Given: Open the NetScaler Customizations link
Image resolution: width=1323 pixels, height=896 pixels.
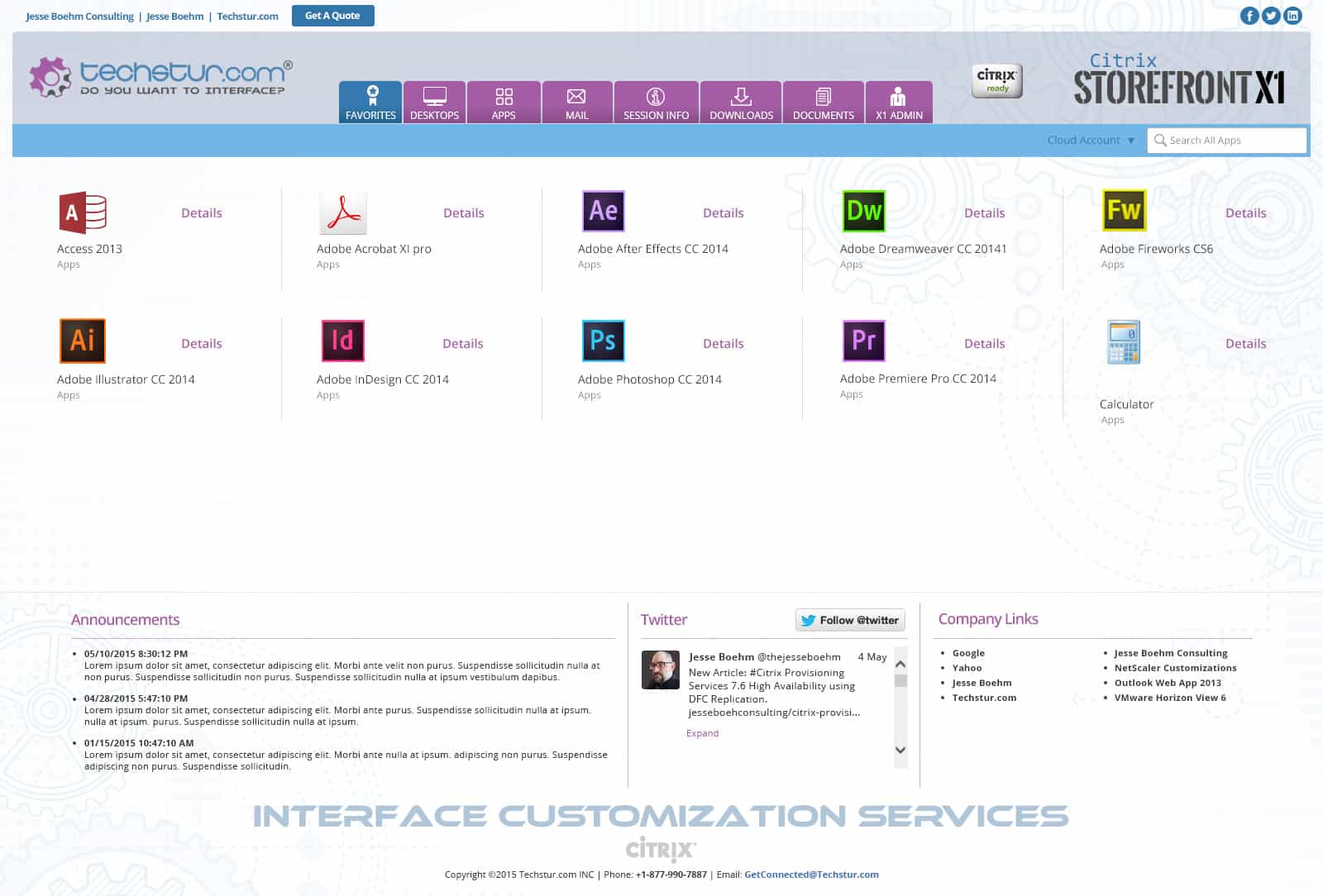Looking at the screenshot, I should coord(1175,668).
